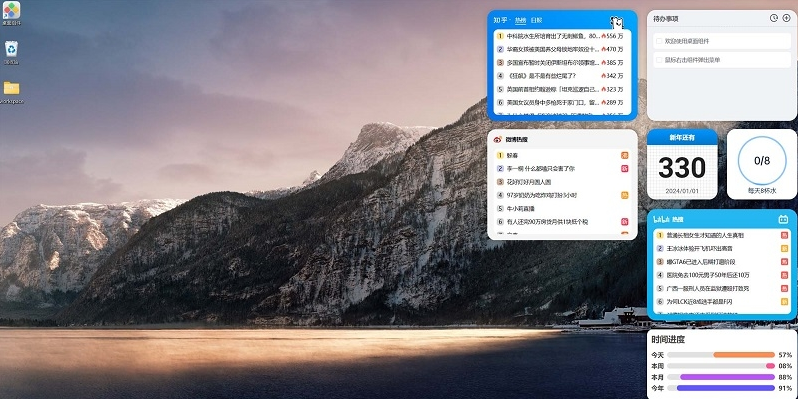798x399 pixels.
Task: Click the flame icon beside 342 万
Action: (x=604, y=76)
